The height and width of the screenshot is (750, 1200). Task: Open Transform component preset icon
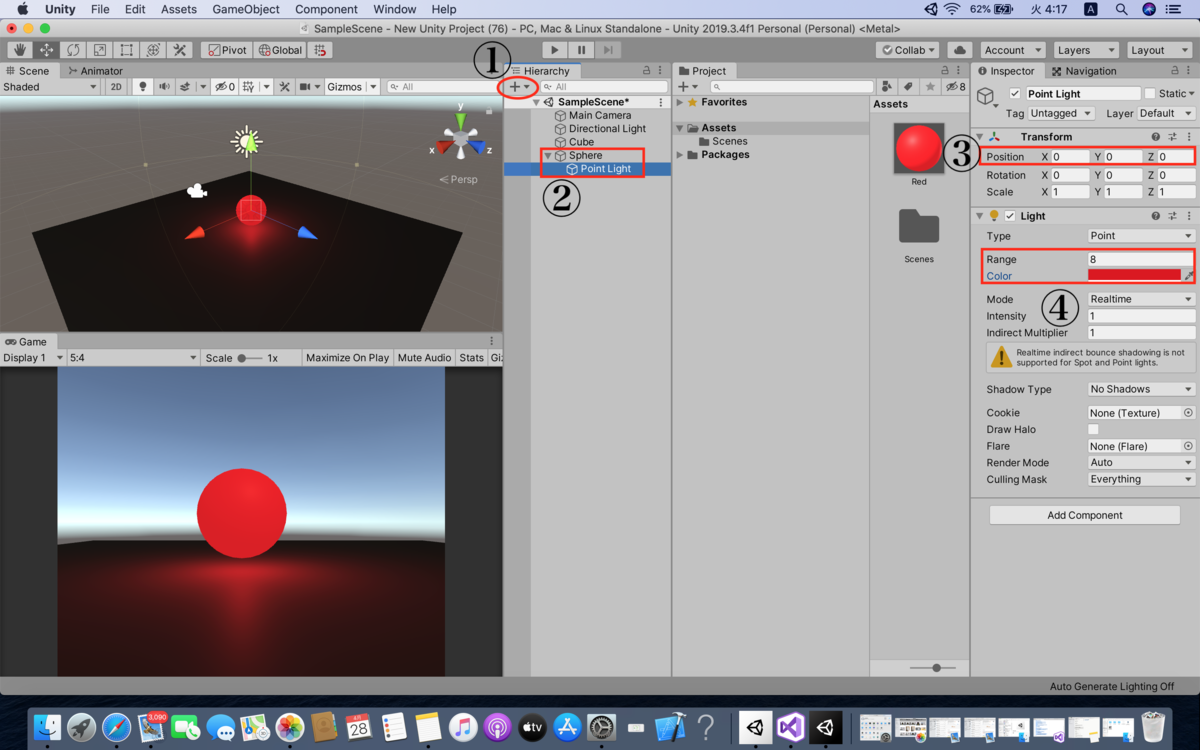(x=1172, y=137)
